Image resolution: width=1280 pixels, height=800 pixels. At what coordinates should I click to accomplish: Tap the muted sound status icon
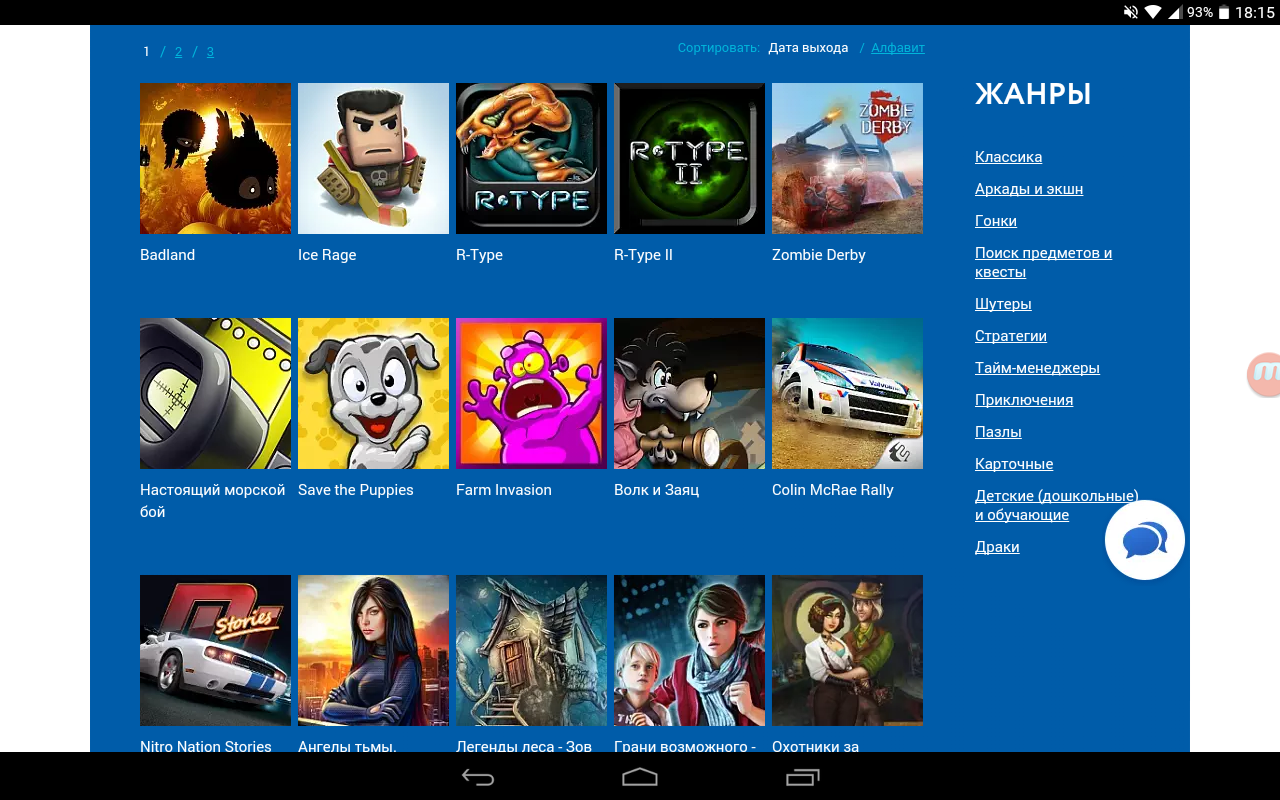pos(1131,12)
